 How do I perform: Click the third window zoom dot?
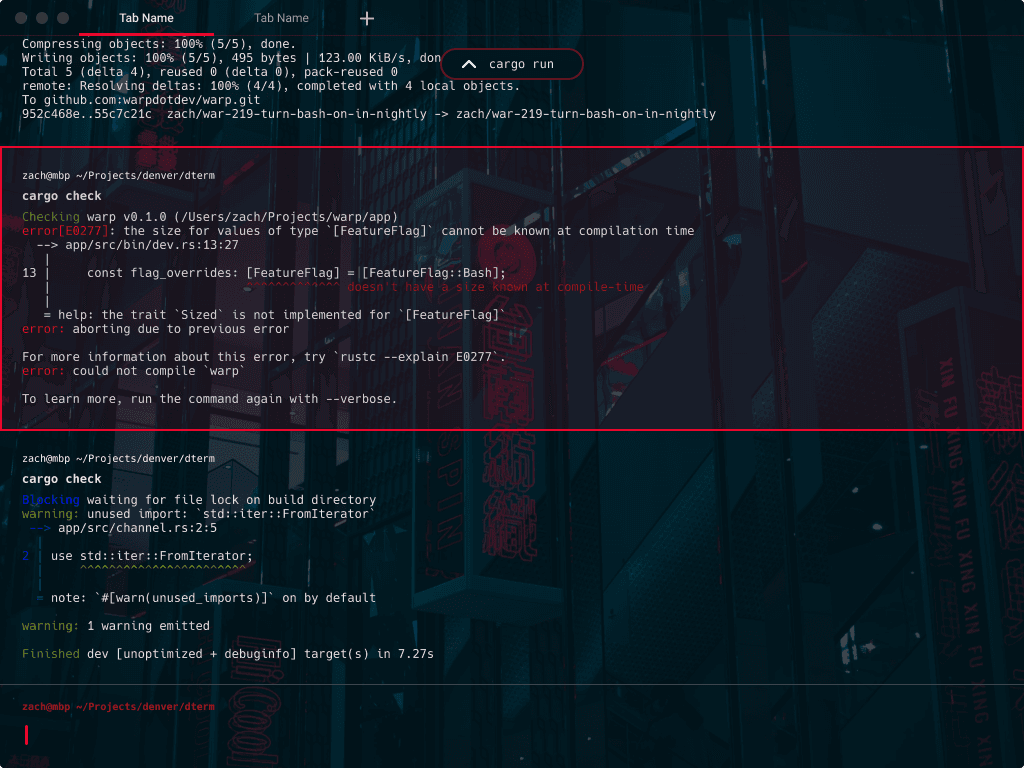[63, 19]
